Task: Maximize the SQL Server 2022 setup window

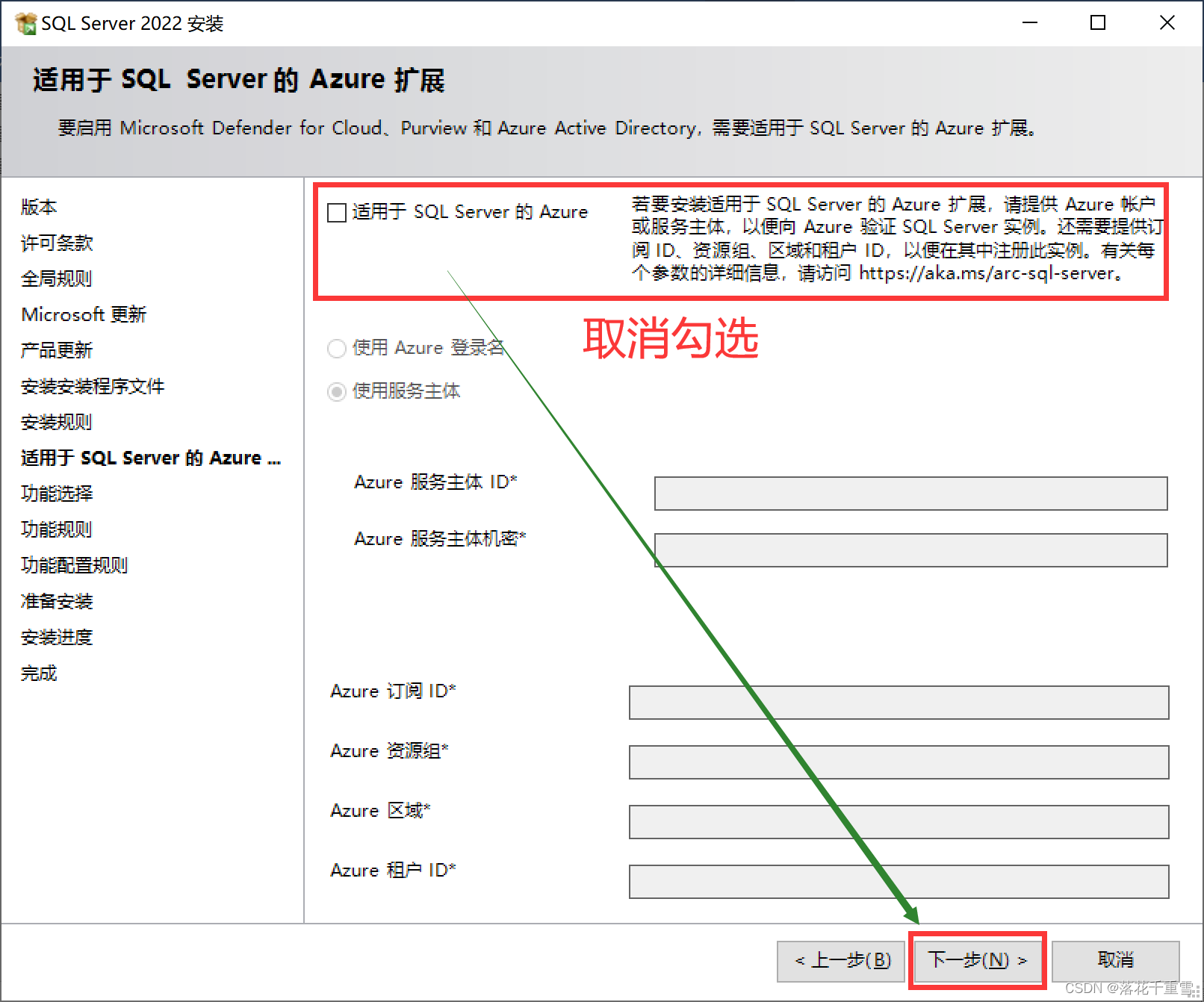Action: coord(1098,23)
